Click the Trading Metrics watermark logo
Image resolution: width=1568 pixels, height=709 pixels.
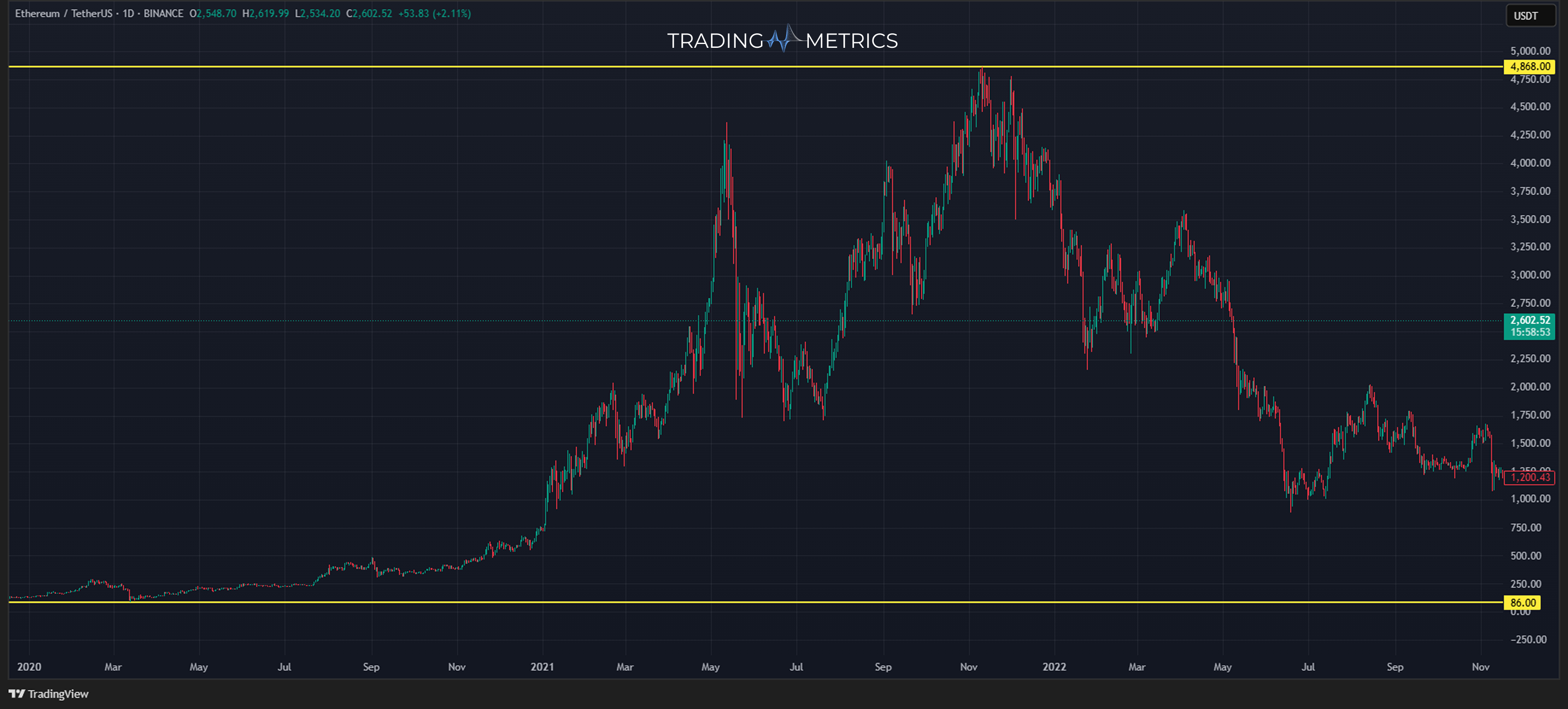[x=783, y=41]
